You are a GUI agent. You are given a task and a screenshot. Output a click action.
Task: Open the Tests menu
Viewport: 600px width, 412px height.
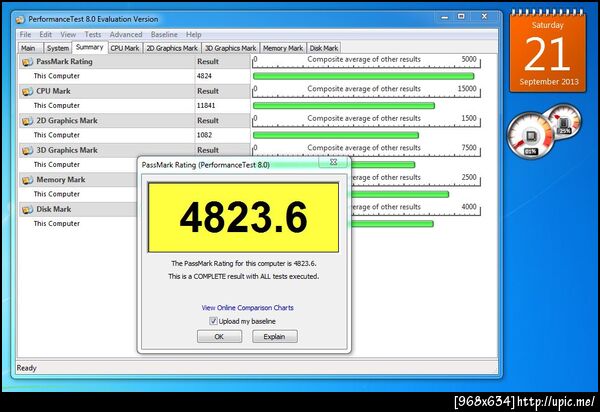(93, 34)
